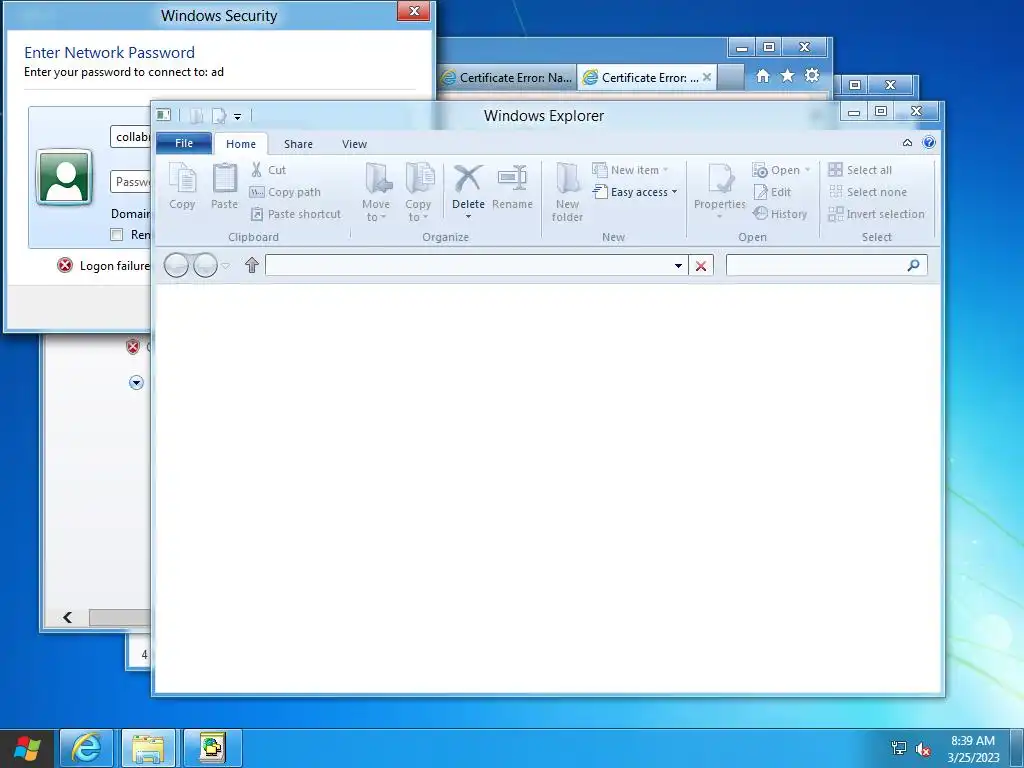The height and width of the screenshot is (768, 1024).
Task: Click Select all in the ribbon
Action: click(x=860, y=170)
